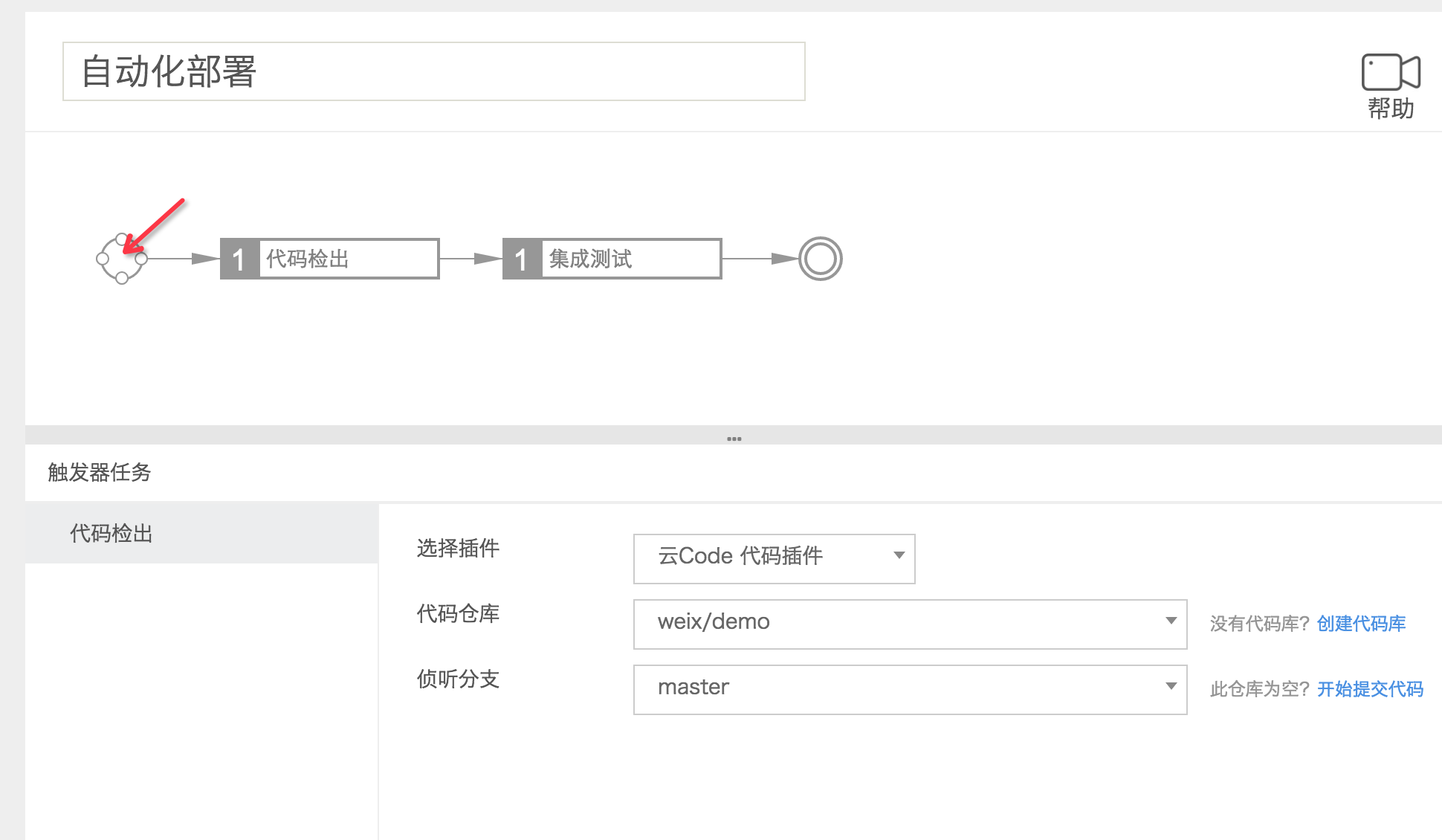Open the 侦听分支 master branch dropdown
Image resolution: width=1442 pixels, height=840 pixels.
(x=910, y=689)
